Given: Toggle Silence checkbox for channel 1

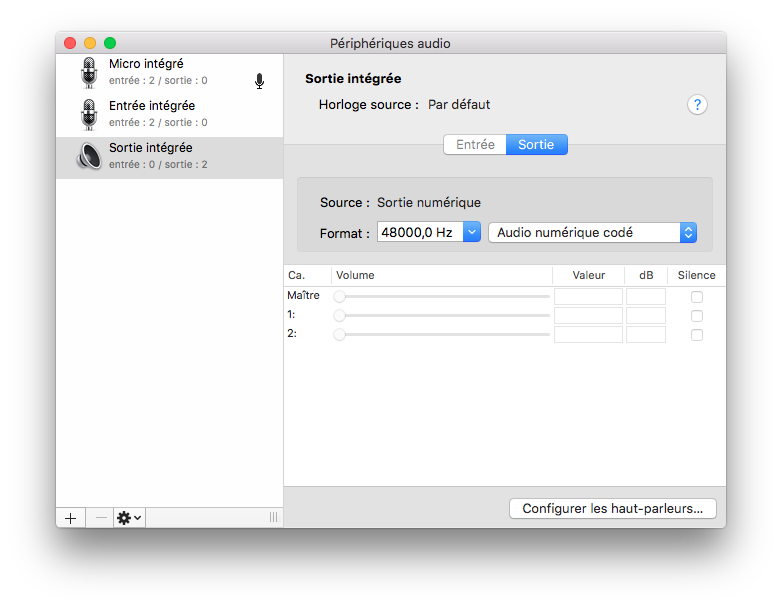Looking at the screenshot, I should [x=697, y=316].
